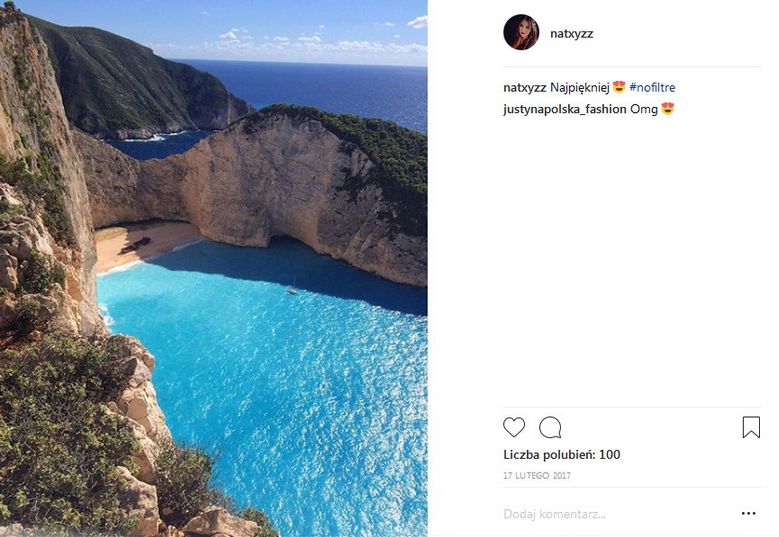This screenshot has height=537, width=779.
Task: Click natxyzz username in the caption
Action: point(524,88)
